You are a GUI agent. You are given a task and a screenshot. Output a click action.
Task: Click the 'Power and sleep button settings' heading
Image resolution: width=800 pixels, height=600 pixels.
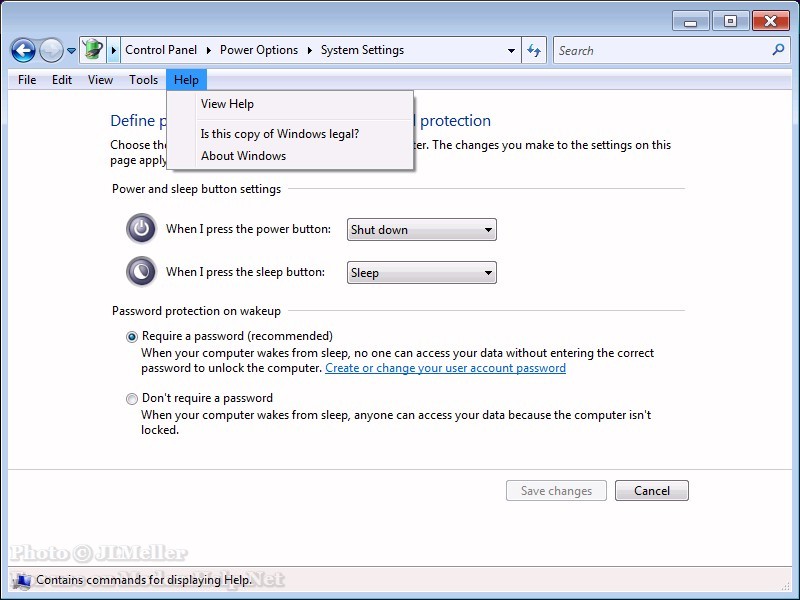[196, 189]
